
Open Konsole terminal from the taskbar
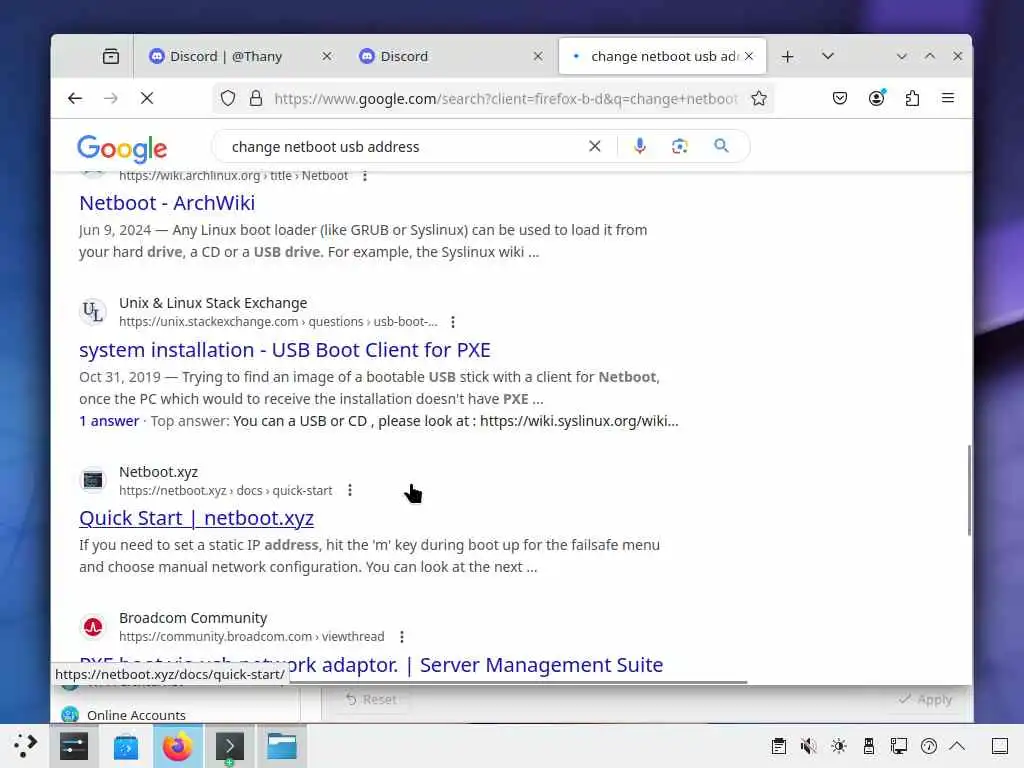tap(230, 746)
